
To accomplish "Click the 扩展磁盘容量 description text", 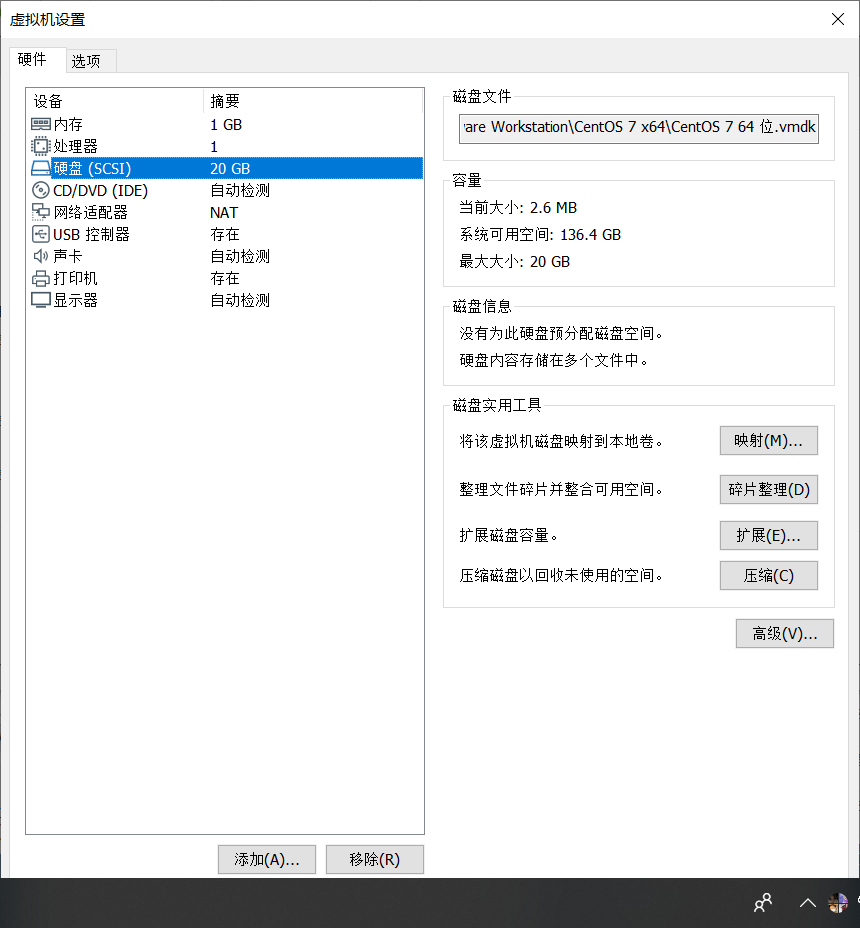I will 509,536.
